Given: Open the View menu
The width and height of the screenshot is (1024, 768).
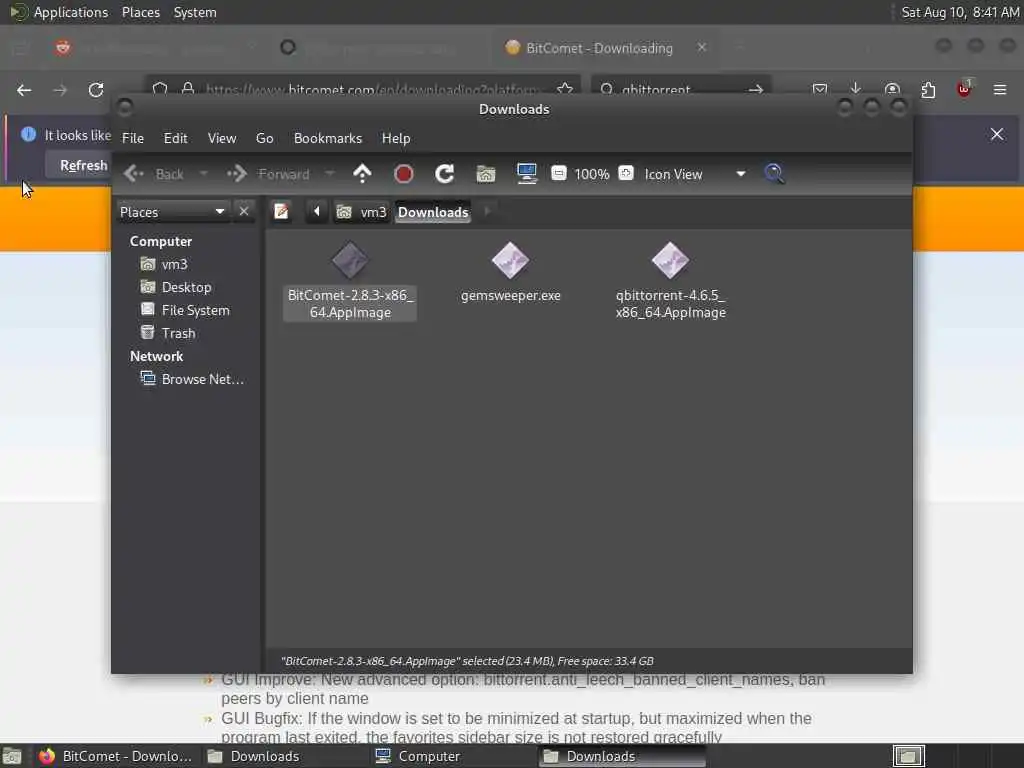Looking at the screenshot, I should pos(221,138).
